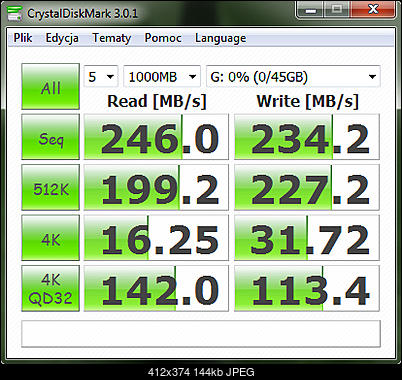Minimize the CrystalDiskMark window
This screenshot has width=402, height=380.
311,10
